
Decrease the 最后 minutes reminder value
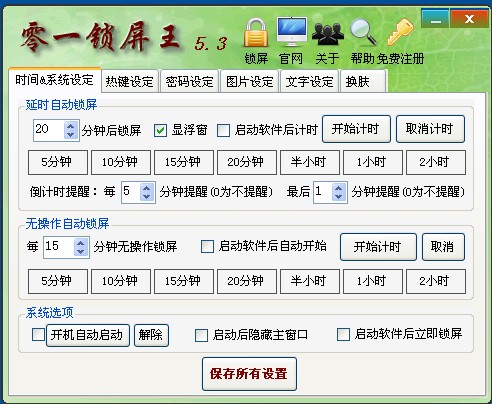point(339,197)
